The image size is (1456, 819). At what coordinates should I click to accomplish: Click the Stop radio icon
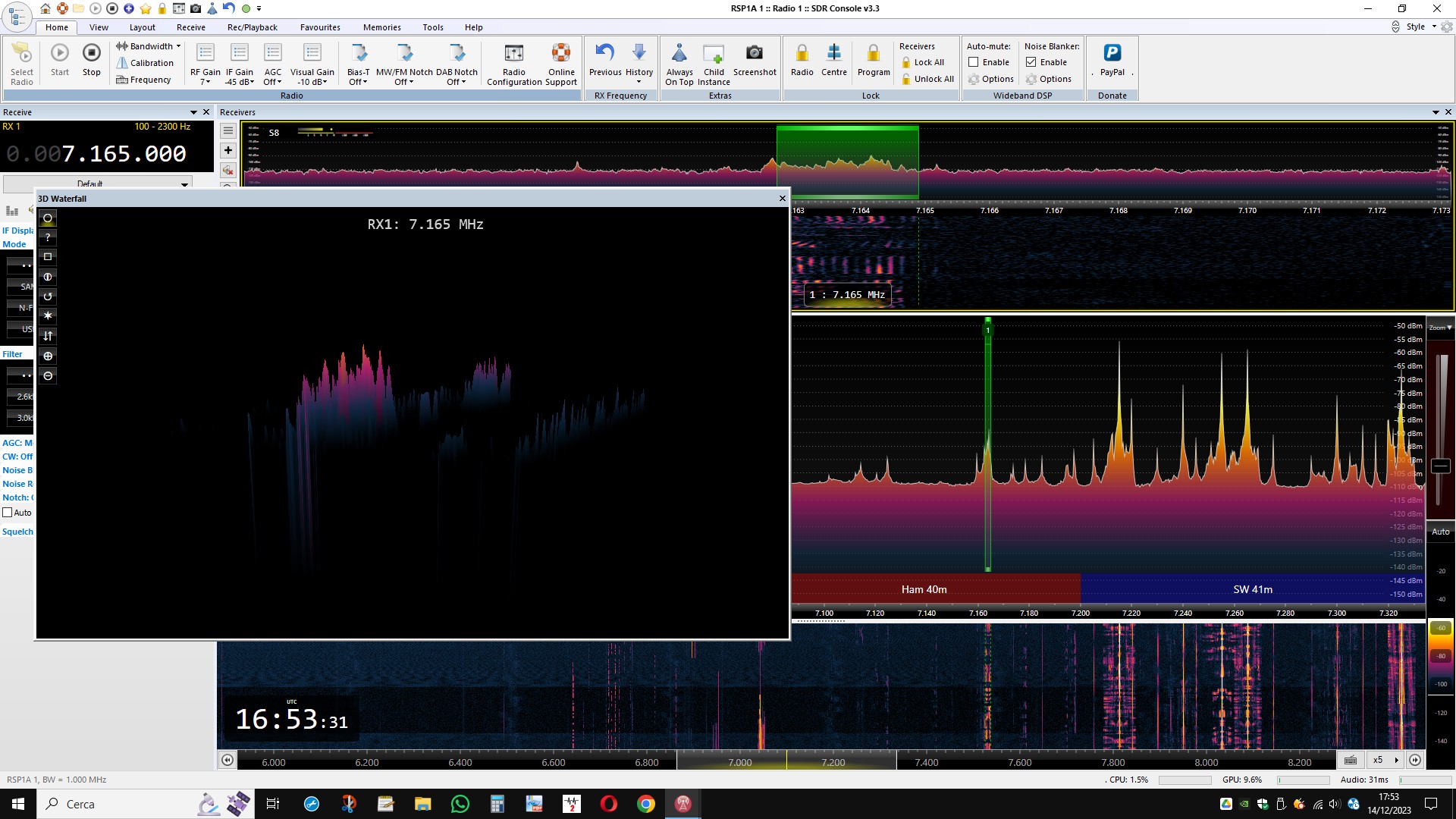pos(91,53)
